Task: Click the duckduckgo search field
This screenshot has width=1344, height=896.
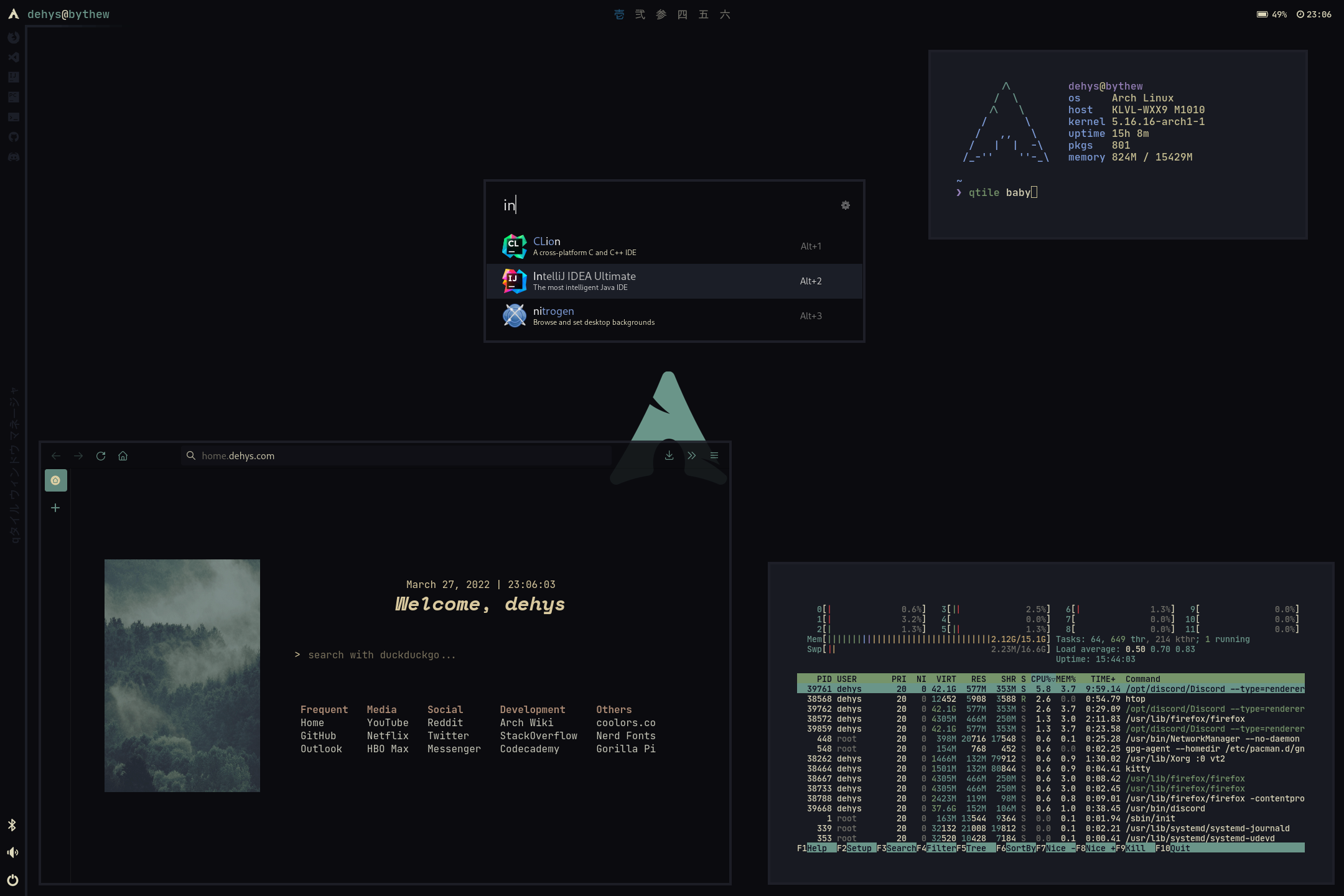Action: click(x=381, y=655)
